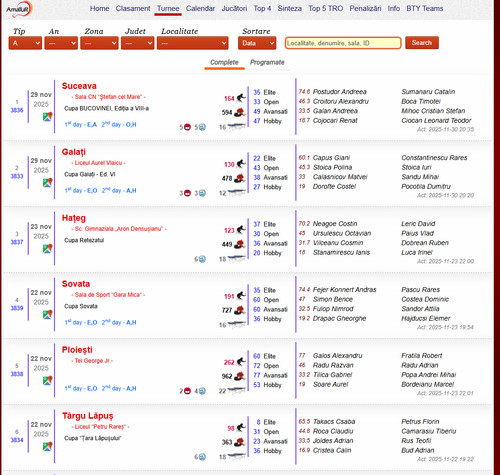Open the Tip dropdown

click(x=25, y=43)
